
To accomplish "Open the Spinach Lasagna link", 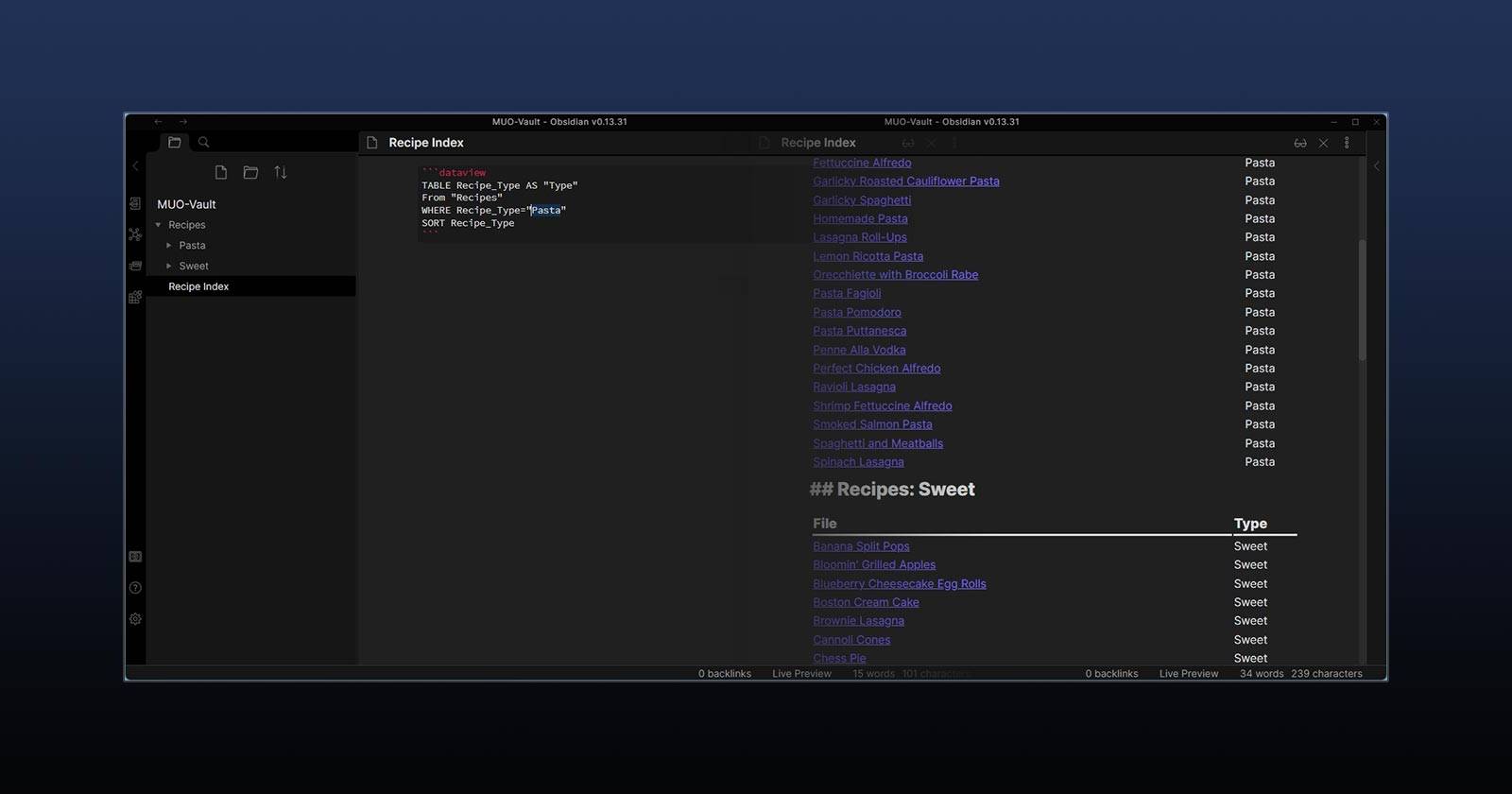I will 858,462.
